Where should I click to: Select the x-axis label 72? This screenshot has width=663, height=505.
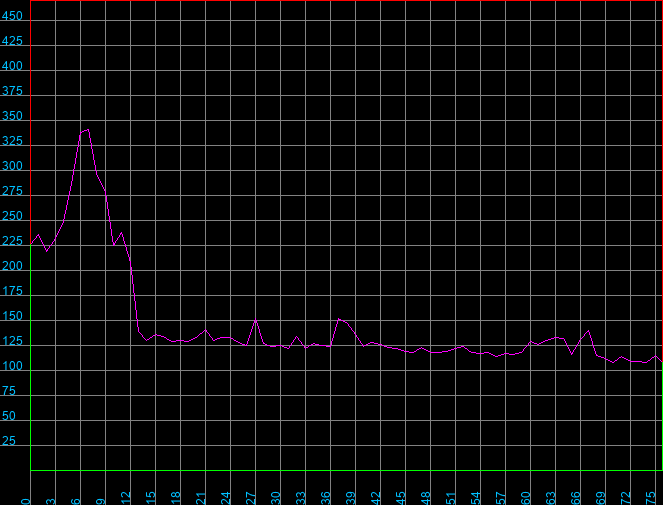[625, 498]
